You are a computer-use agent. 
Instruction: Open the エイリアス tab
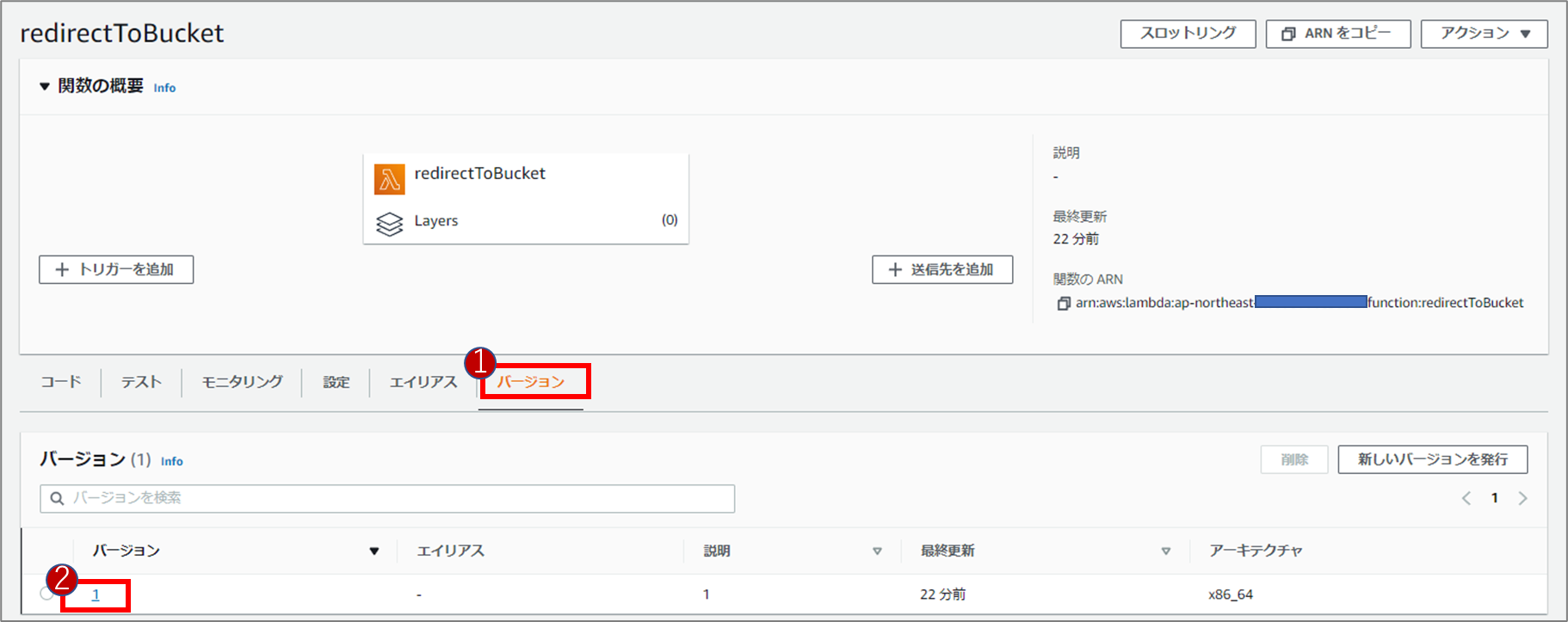423,382
